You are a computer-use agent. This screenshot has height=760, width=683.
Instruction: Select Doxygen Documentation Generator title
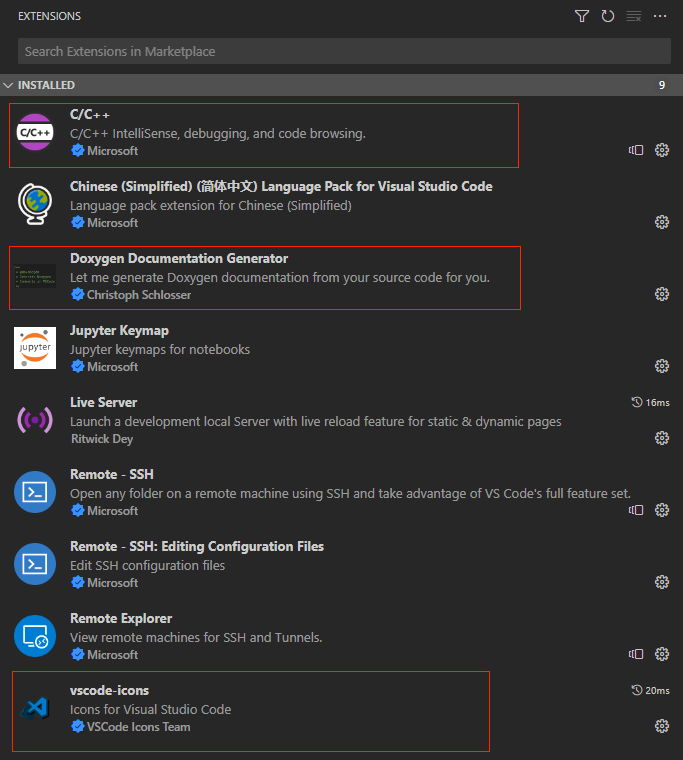(x=179, y=258)
